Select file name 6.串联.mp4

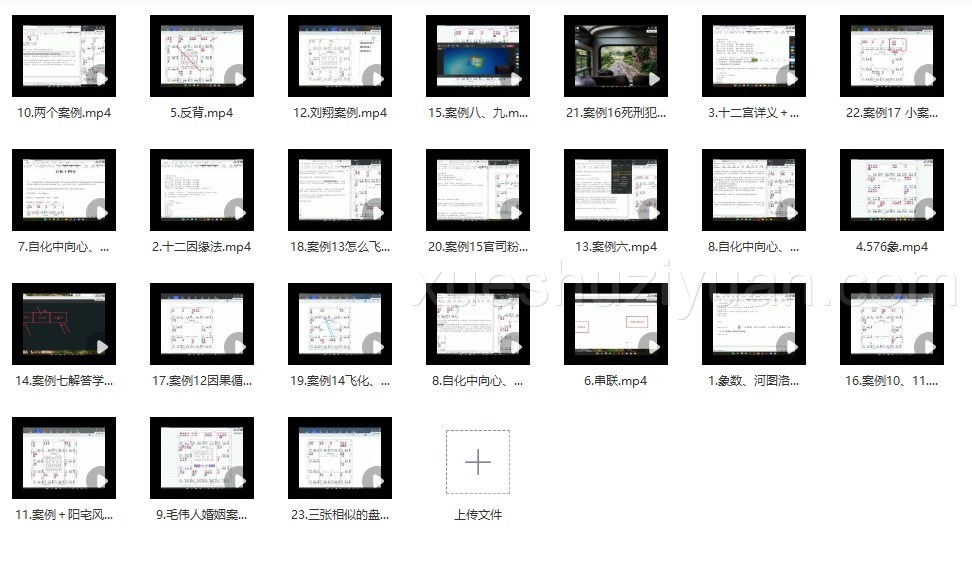click(616, 381)
